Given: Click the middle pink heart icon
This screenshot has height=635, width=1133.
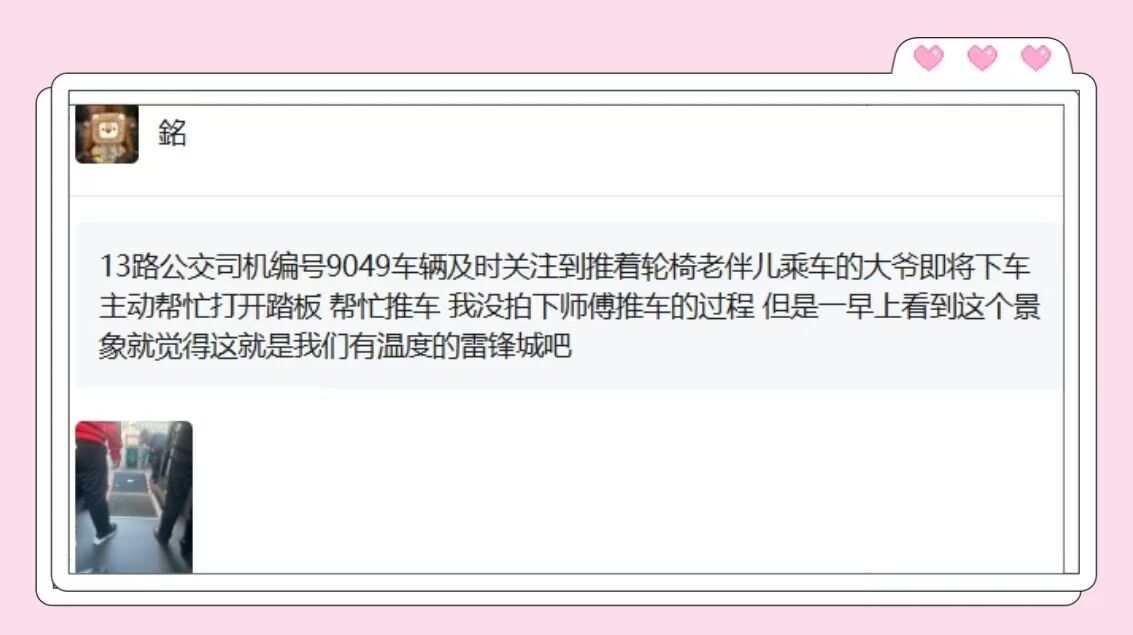Looking at the screenshot, I should pyautogui.click(x=982, y=57).
